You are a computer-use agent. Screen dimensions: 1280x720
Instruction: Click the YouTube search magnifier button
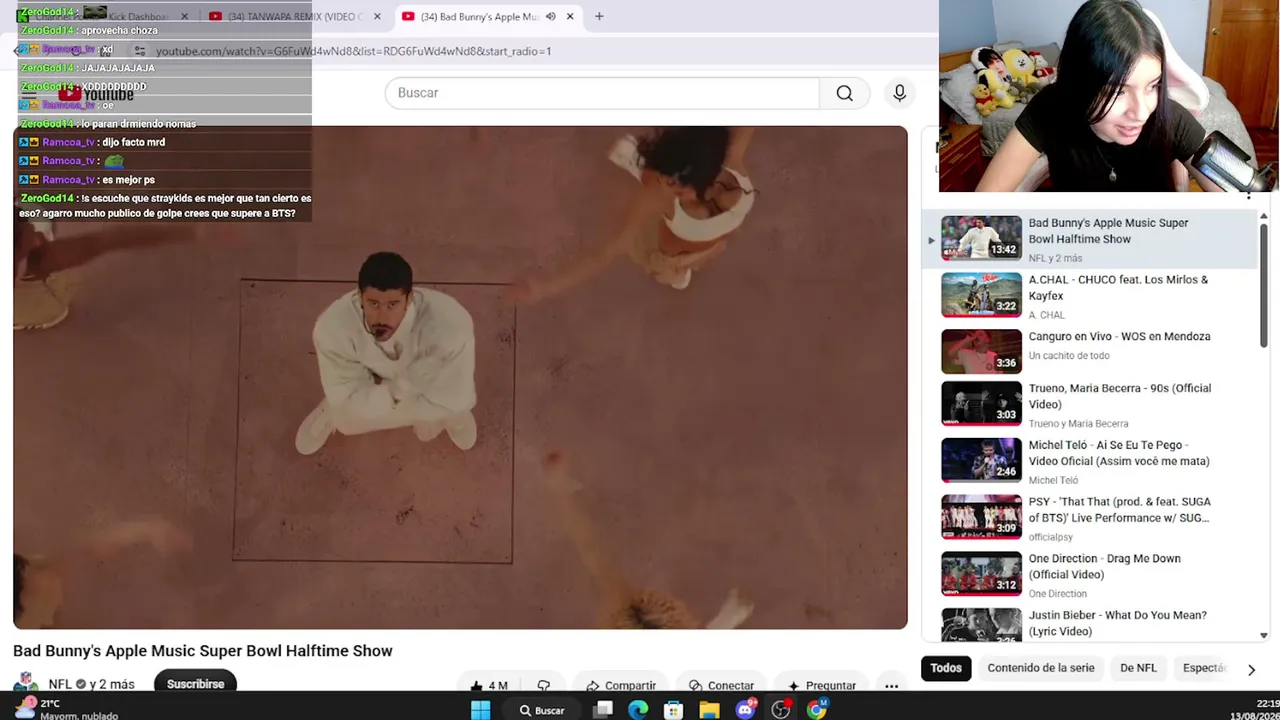pos(844,93)
